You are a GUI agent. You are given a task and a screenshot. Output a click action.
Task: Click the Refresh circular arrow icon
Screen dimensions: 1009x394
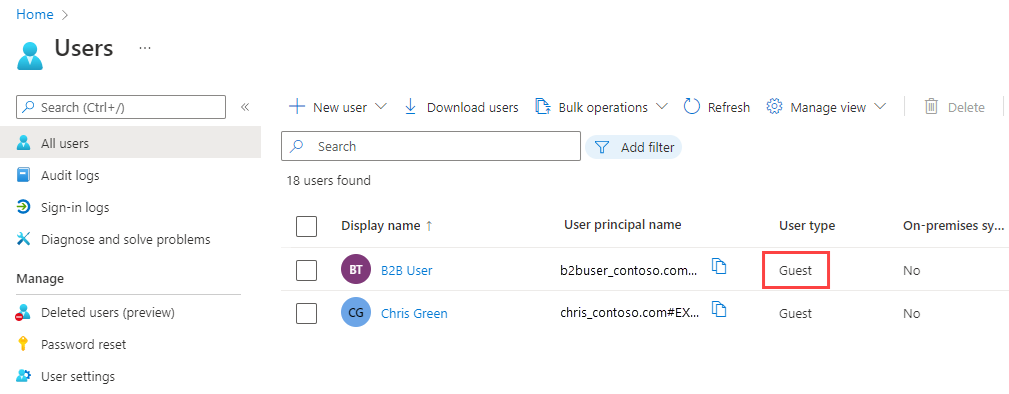click(x=692, y=106)
